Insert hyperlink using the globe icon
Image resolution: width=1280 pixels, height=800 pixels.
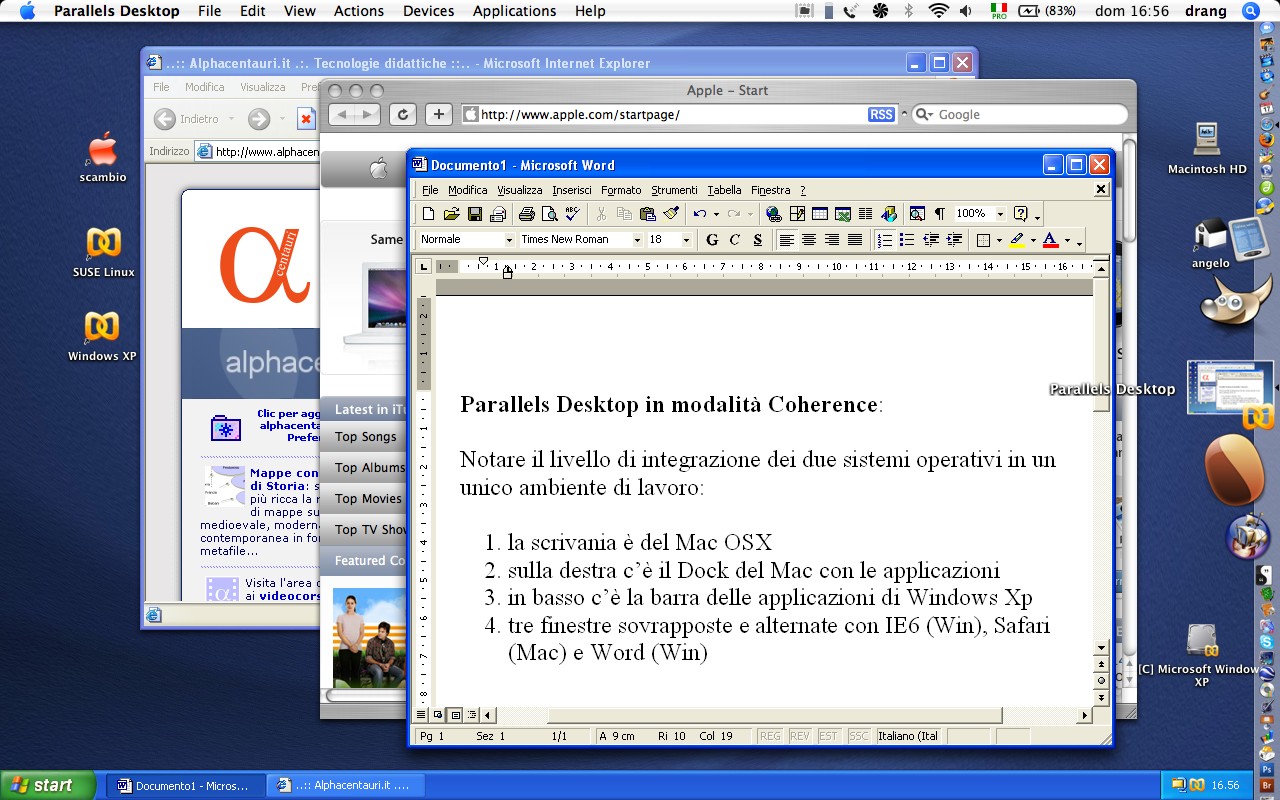point(774,214)
